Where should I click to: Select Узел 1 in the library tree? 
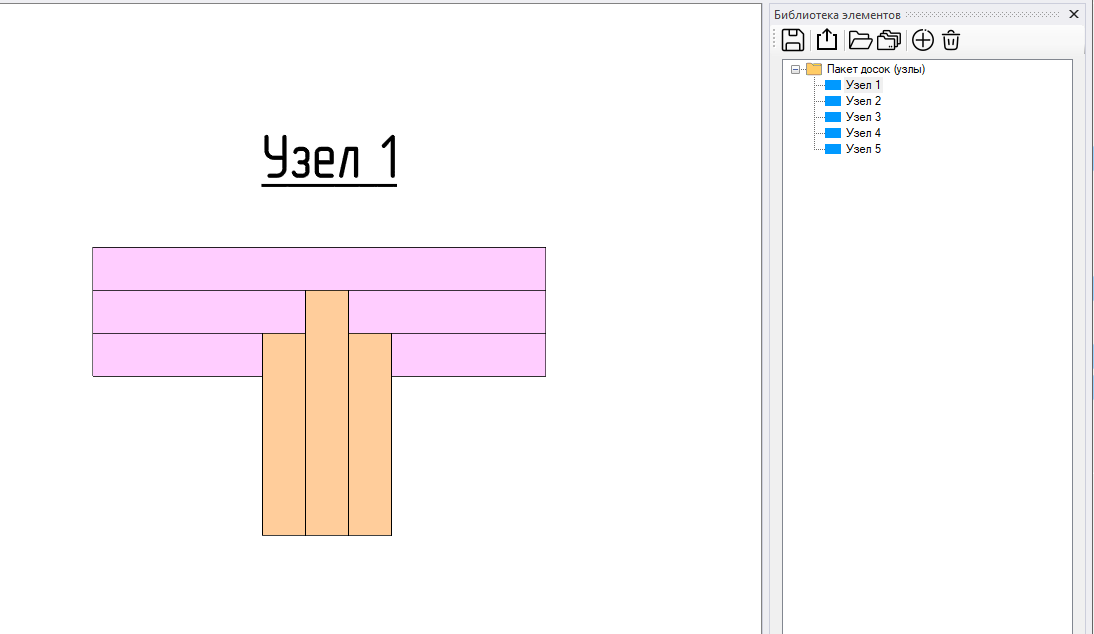coord(863,85)
